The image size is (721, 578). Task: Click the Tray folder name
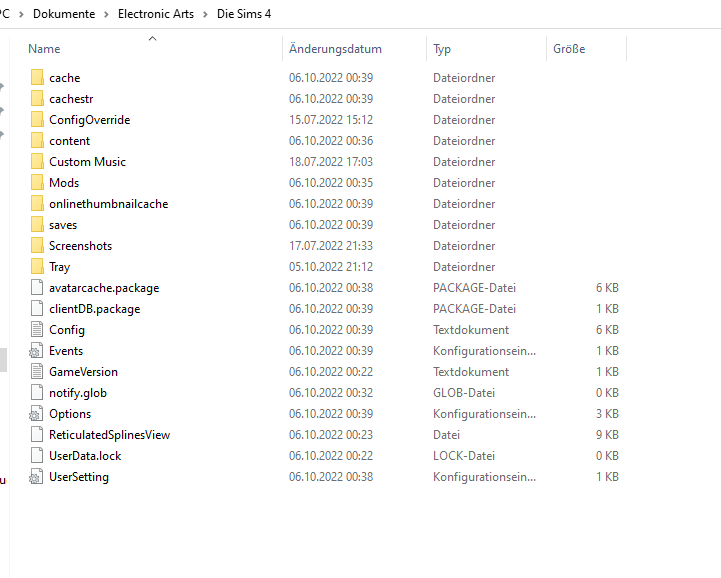click(59, 267)
